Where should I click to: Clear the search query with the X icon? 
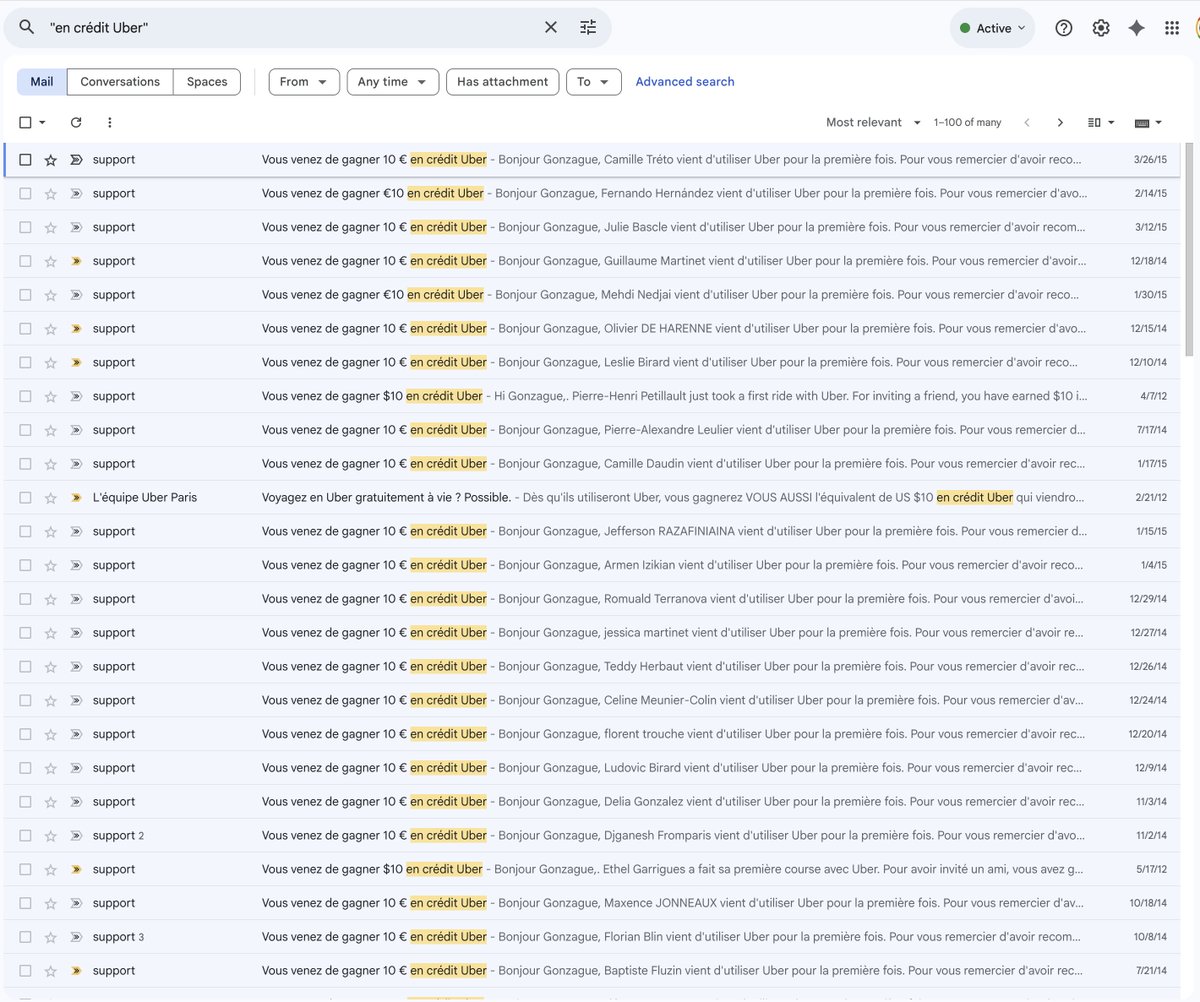[x=551, y=27]
